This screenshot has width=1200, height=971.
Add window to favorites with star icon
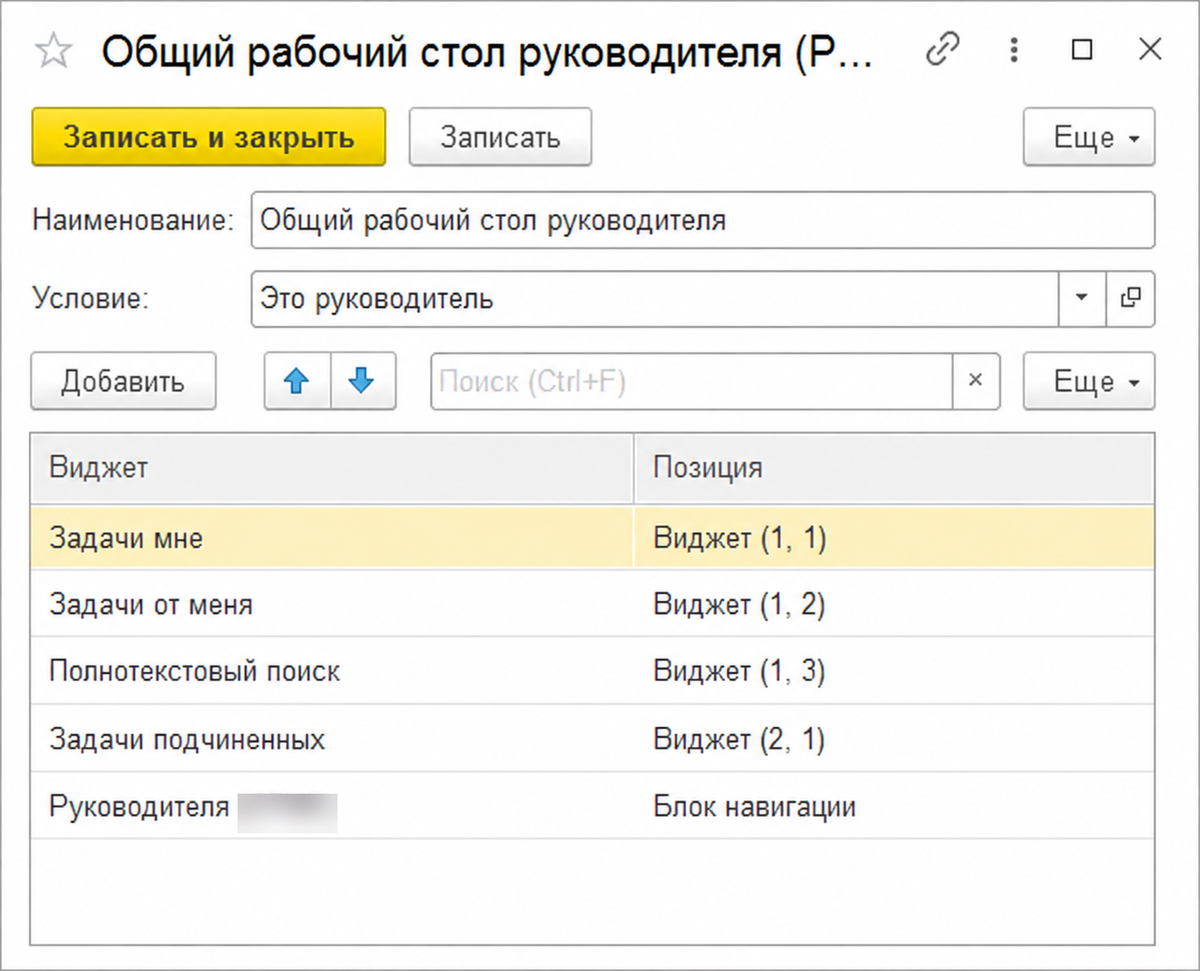(53, 51)
